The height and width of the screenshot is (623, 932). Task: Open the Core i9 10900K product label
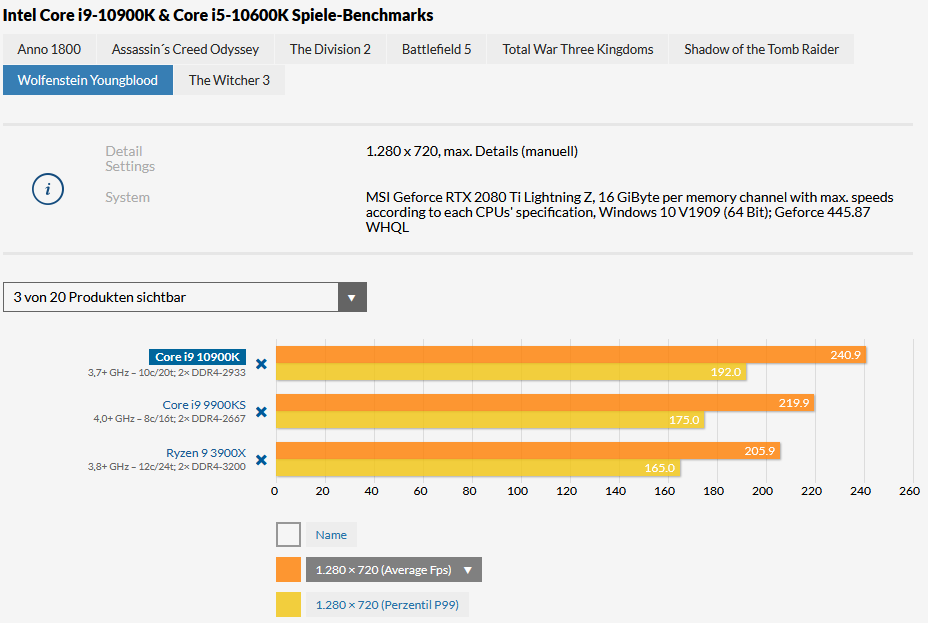[x=197, y=357]
